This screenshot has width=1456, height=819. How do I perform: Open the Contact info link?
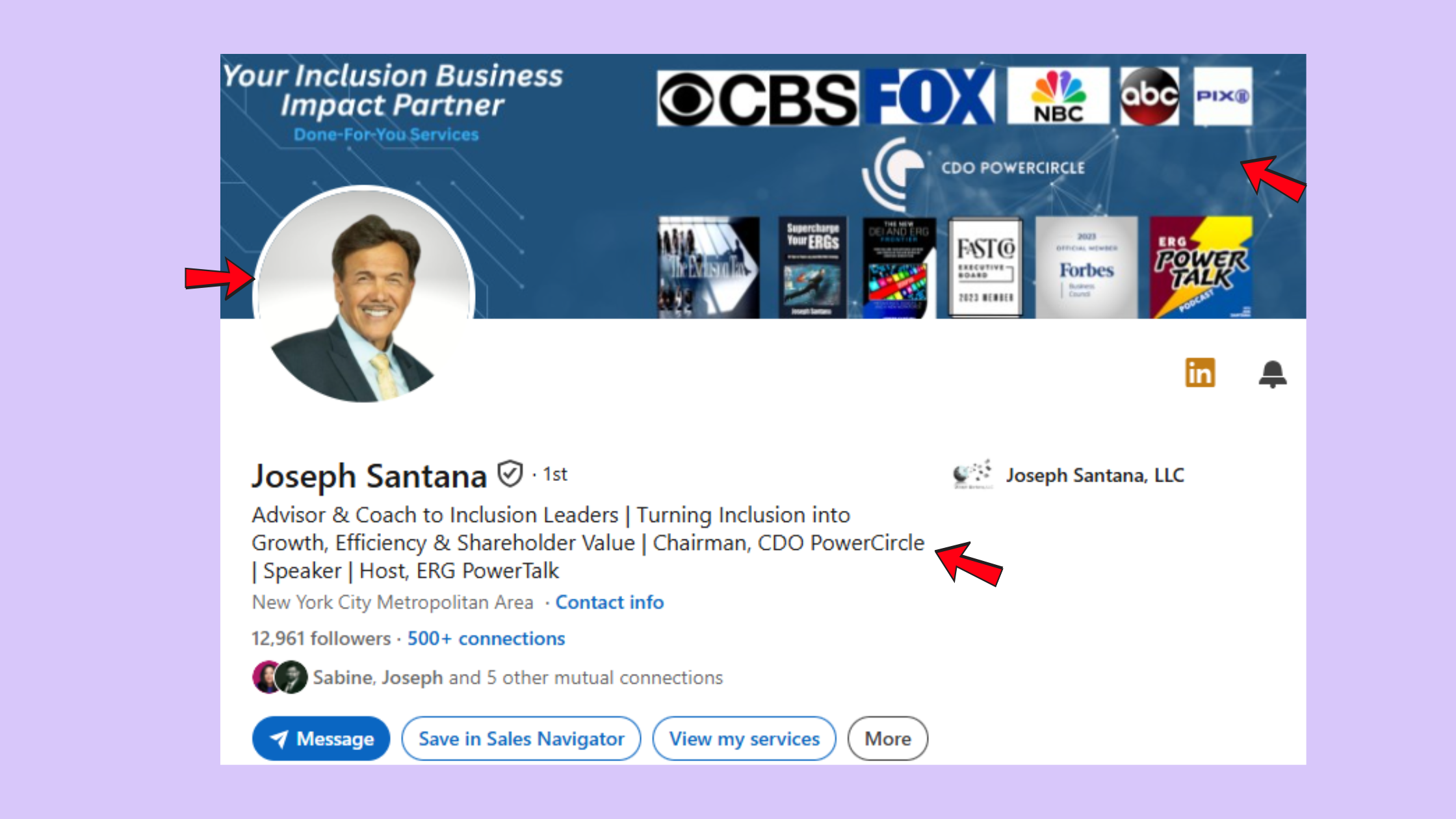pyautogui.click(x=610, y=603)
